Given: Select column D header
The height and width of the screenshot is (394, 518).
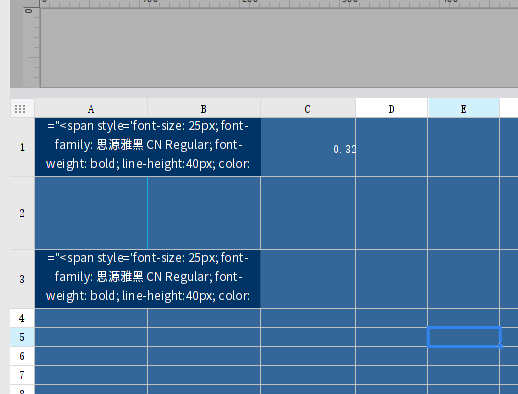Looking at the screenshot, I should coord(391,109).
